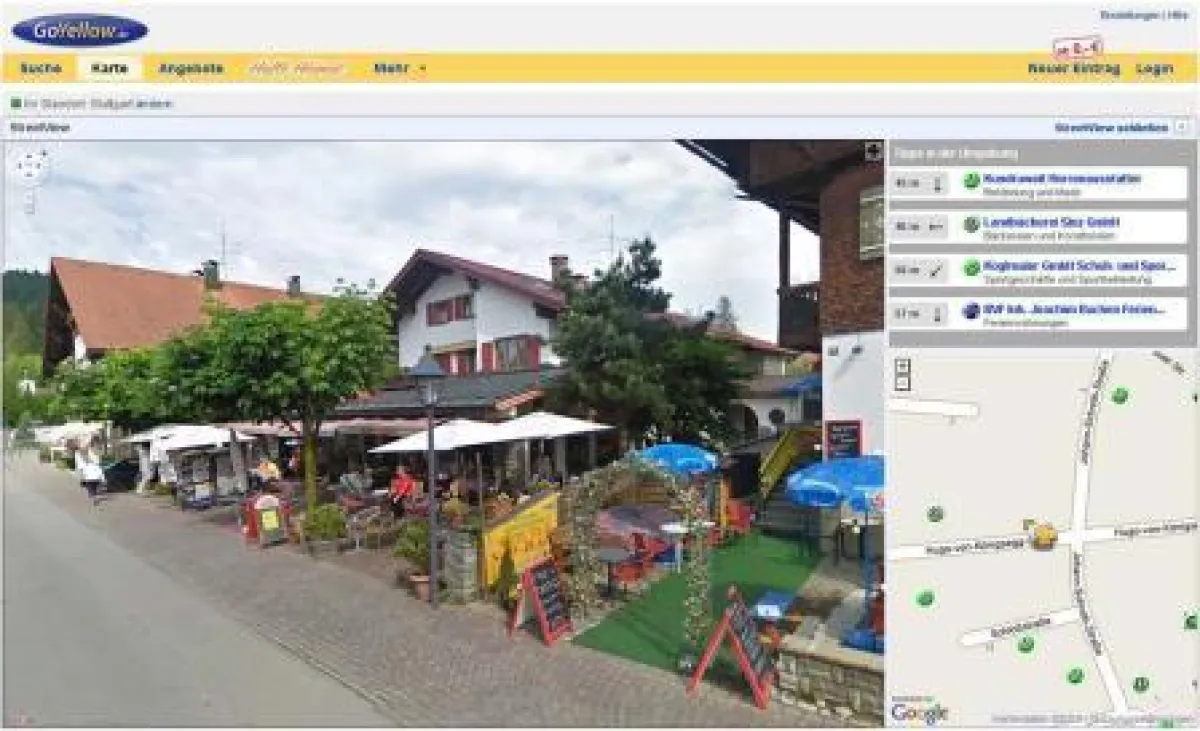The height and width of the screenshot is (731, 1200).
Task: Select the Angebote tab
Action: [191, 69]
